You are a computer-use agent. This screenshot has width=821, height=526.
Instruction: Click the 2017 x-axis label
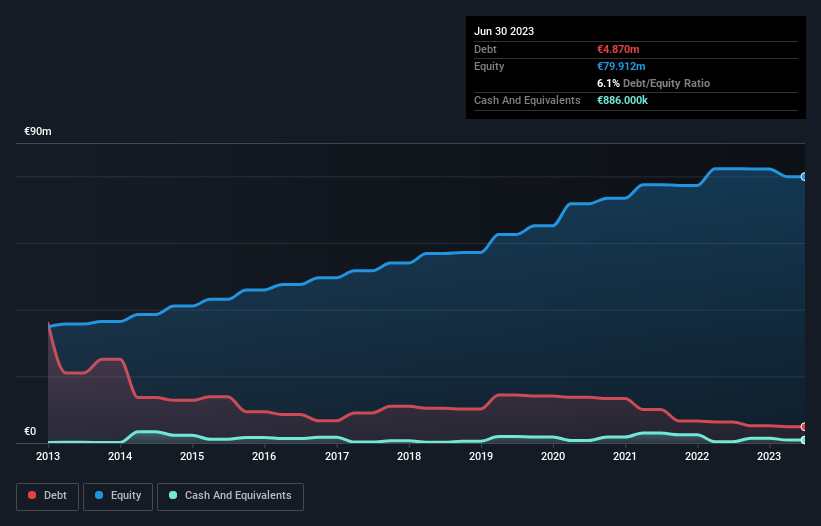pos(337,456)
